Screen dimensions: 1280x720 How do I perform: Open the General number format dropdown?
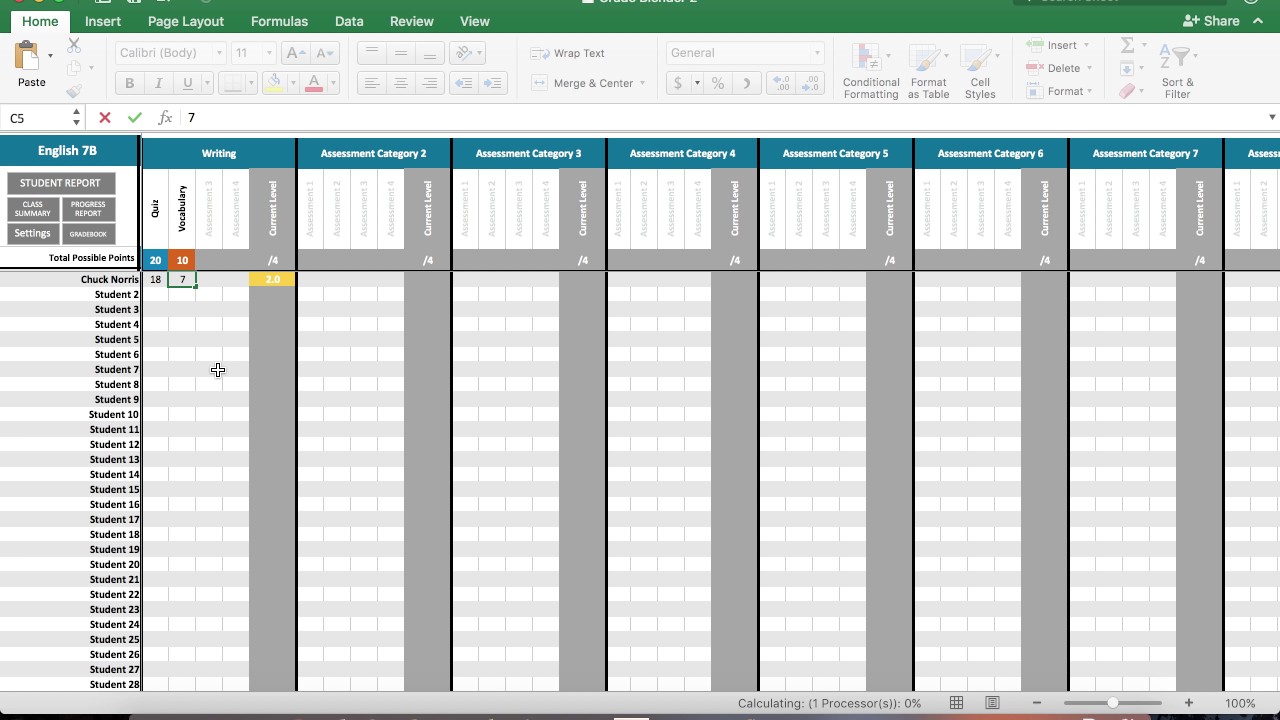(x=817, y=53)
